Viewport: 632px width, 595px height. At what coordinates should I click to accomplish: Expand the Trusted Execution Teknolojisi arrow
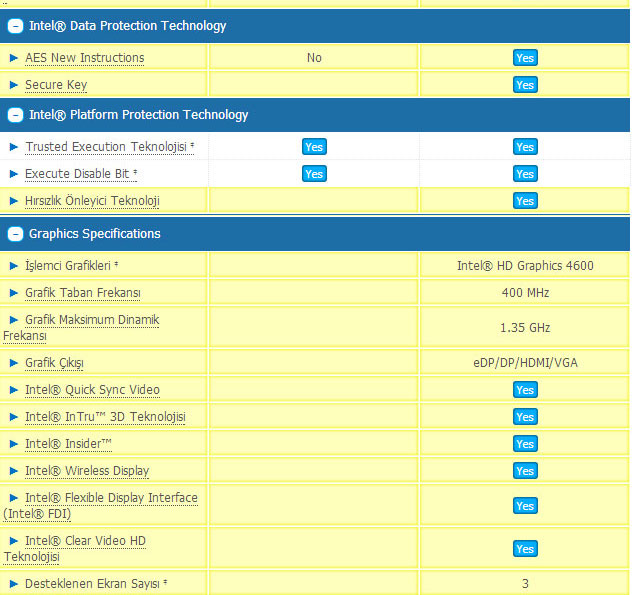(14, 147)
